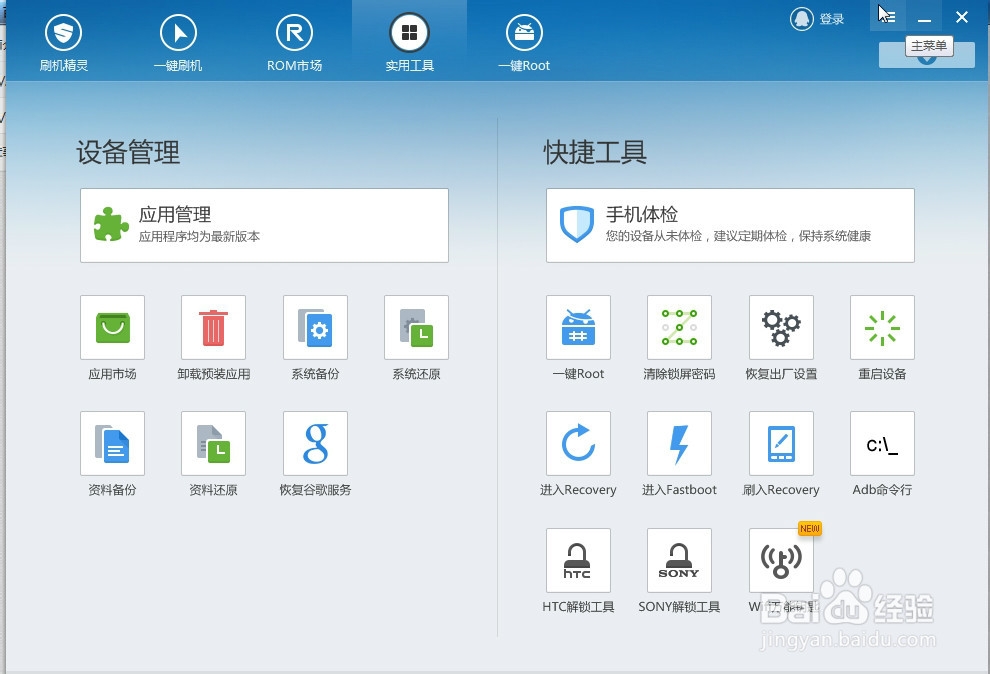Click the 一键Root Android icon in 快捷工具

578,328
